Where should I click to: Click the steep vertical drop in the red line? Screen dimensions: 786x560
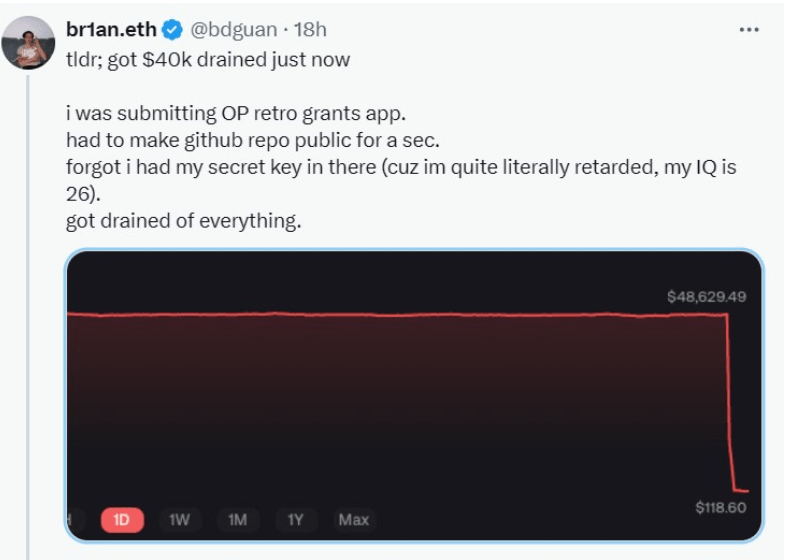coord(730,403)
